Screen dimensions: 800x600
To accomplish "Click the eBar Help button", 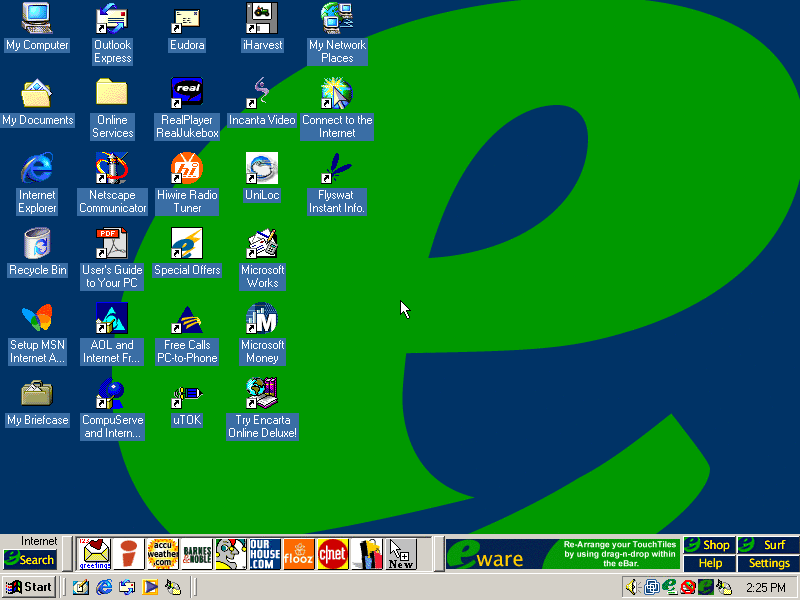I will point(709,564).
